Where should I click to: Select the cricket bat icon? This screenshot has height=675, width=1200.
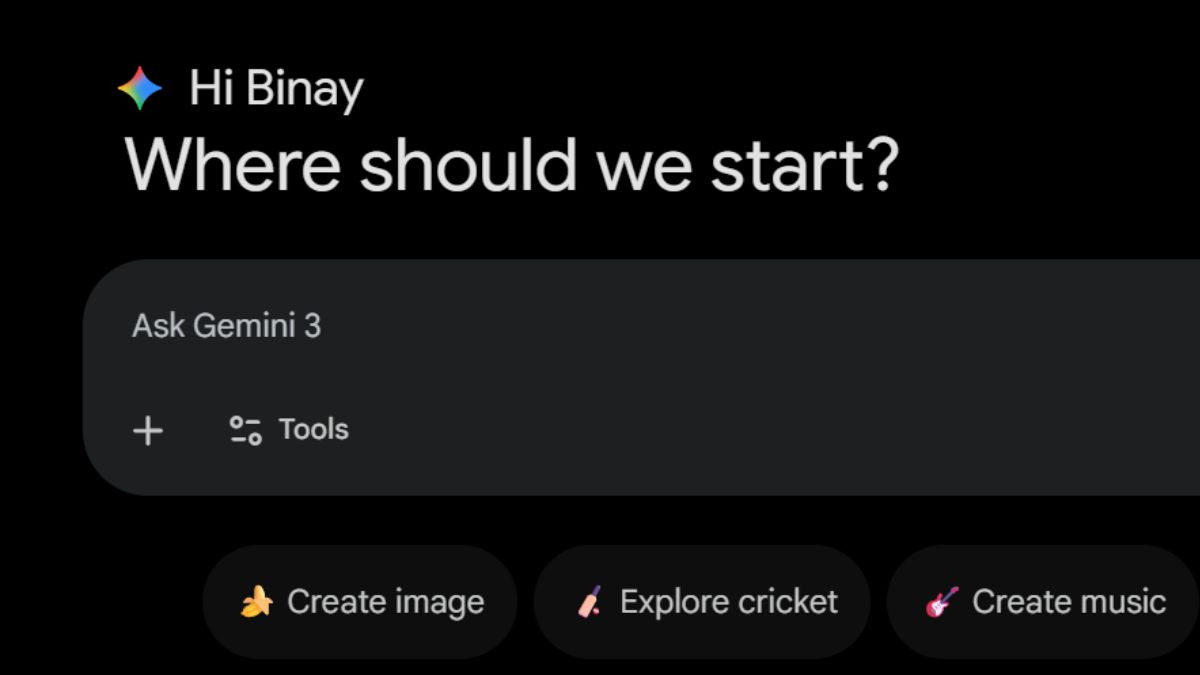tap(590, 602)
